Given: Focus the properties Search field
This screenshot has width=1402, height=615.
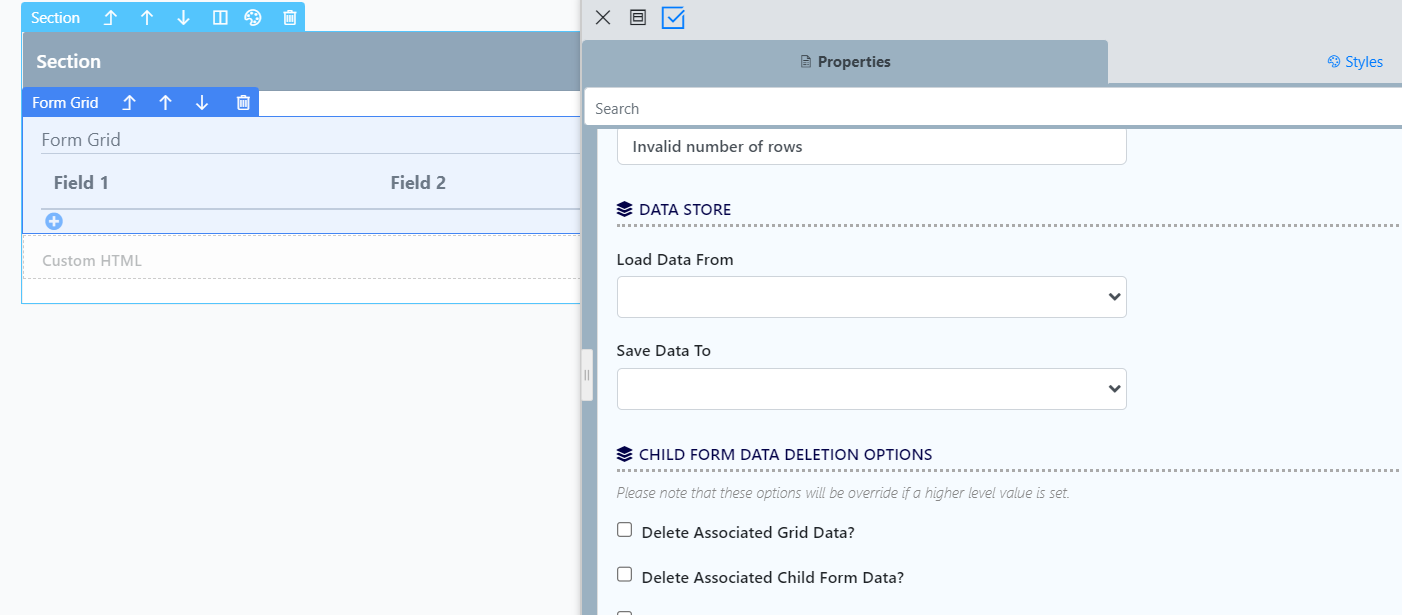Looking at the screenshot, I should tap(990, 108).
